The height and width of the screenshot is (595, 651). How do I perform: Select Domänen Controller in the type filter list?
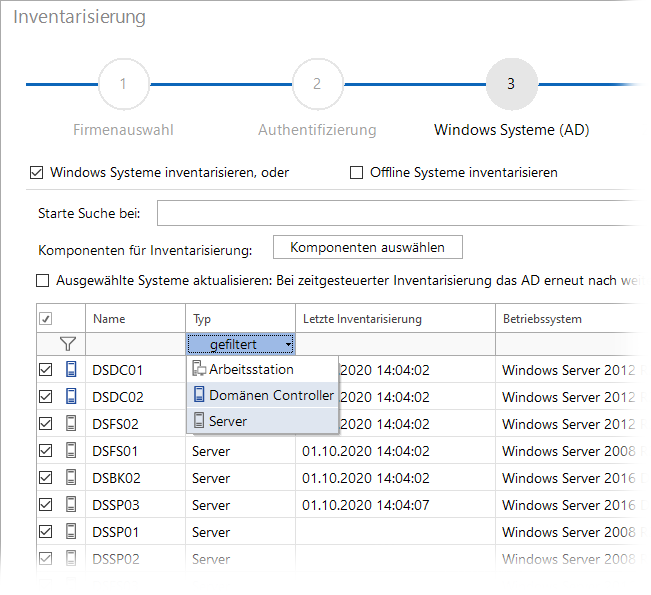click(262, 395)
